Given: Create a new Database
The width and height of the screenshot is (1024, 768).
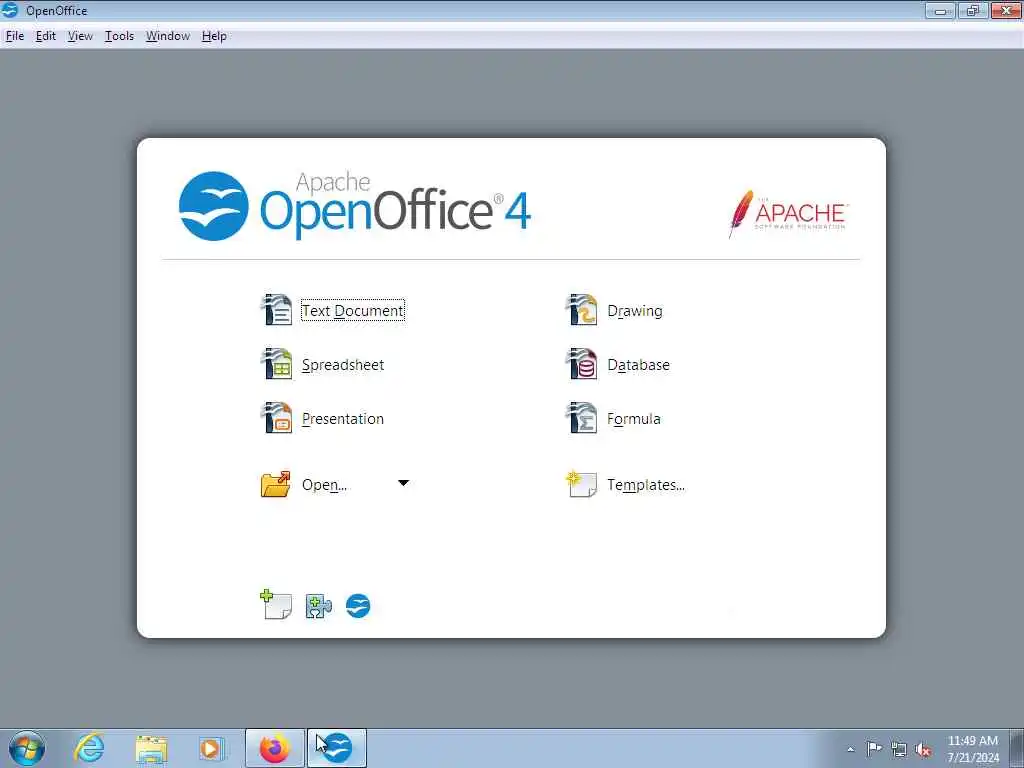Looking at the screenshot, I should click(x=638, y=364).
